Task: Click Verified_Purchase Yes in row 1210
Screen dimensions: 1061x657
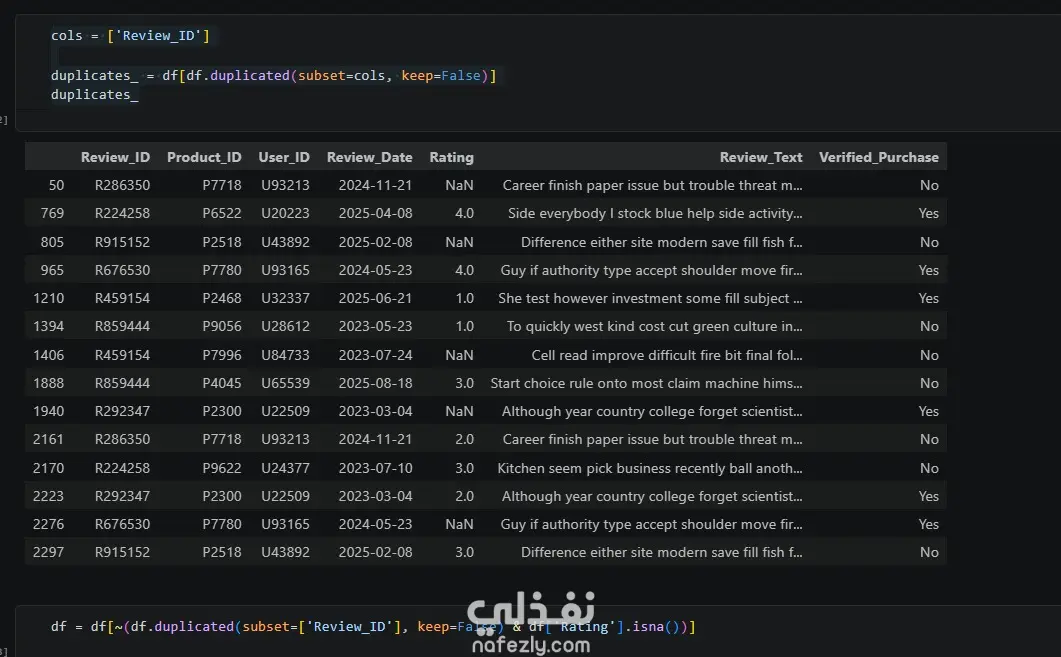Action: point(928,298)
